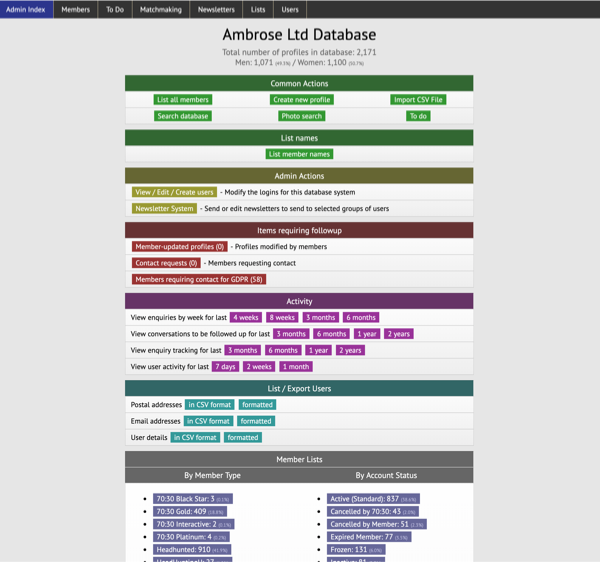Export user details in CSV format
Image resolution: width=600 pixels, height=562 pixels.
pos(195,438)
